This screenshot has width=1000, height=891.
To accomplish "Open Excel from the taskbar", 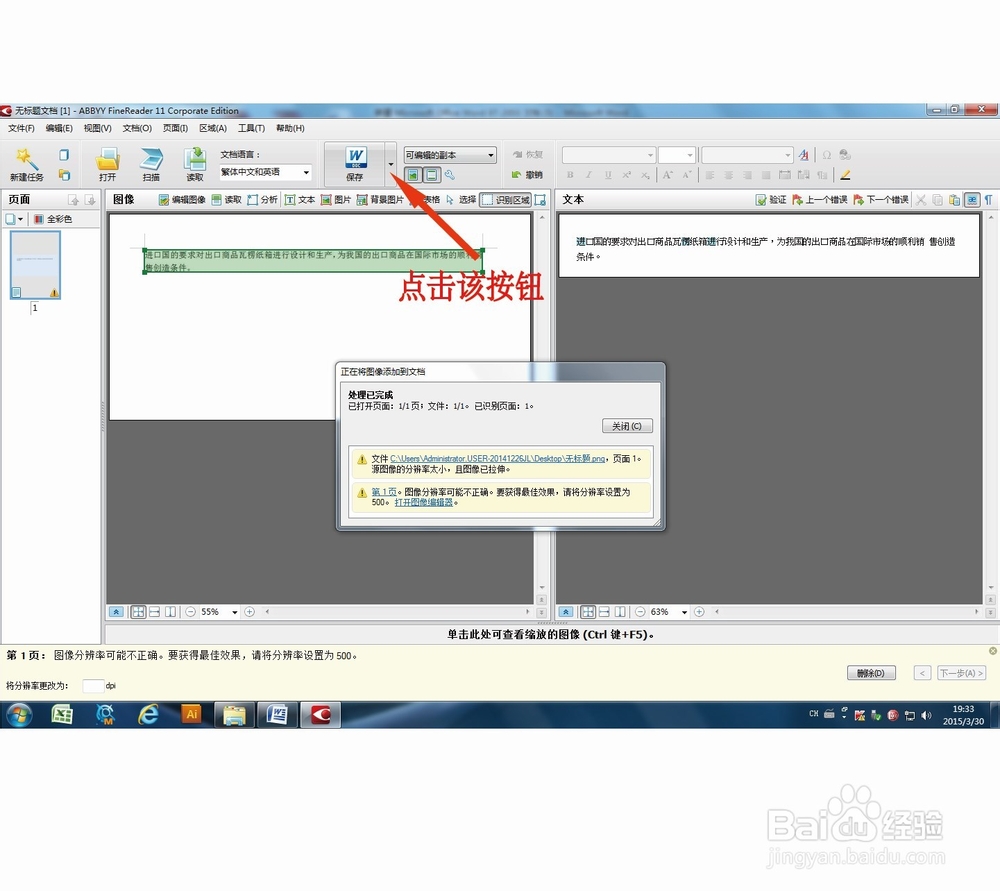I will coord(62,715).
